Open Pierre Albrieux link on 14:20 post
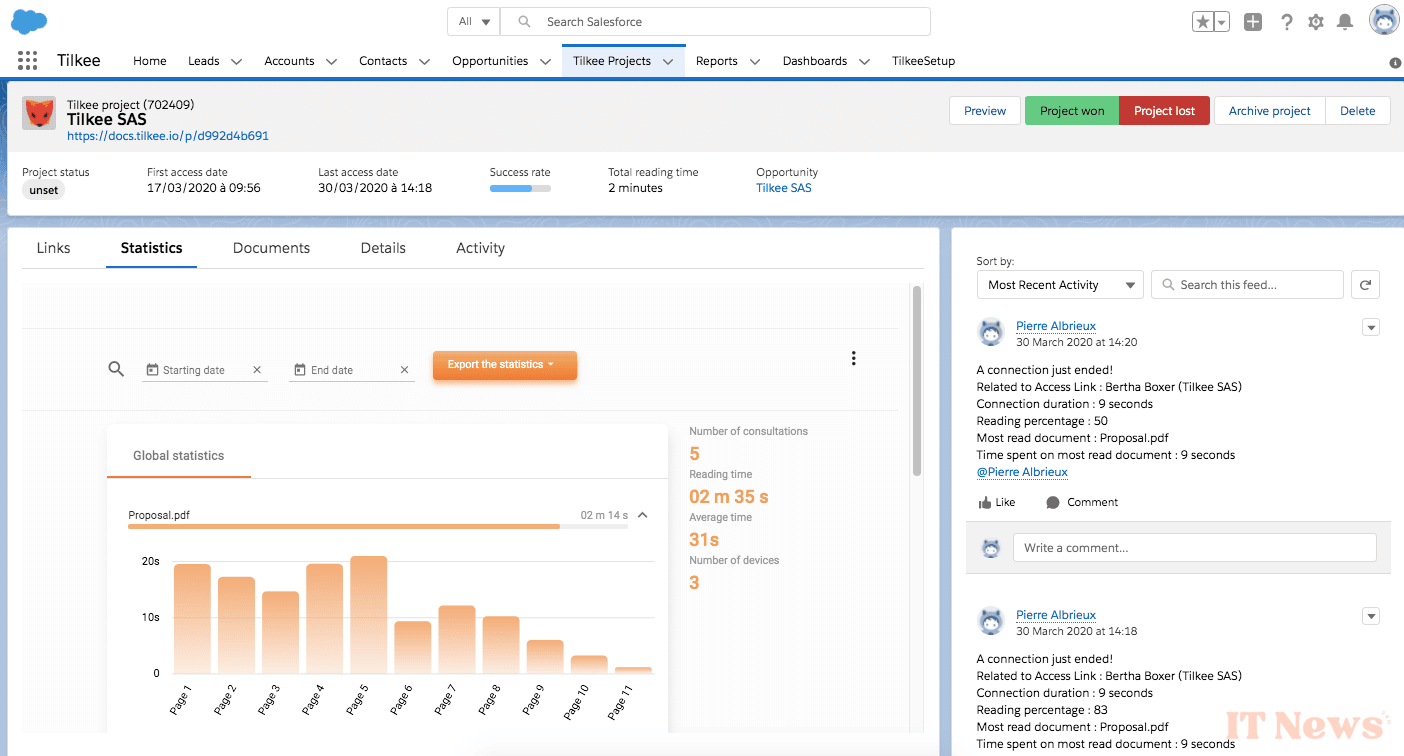Screen dimensions: 1404x756 1056,326
